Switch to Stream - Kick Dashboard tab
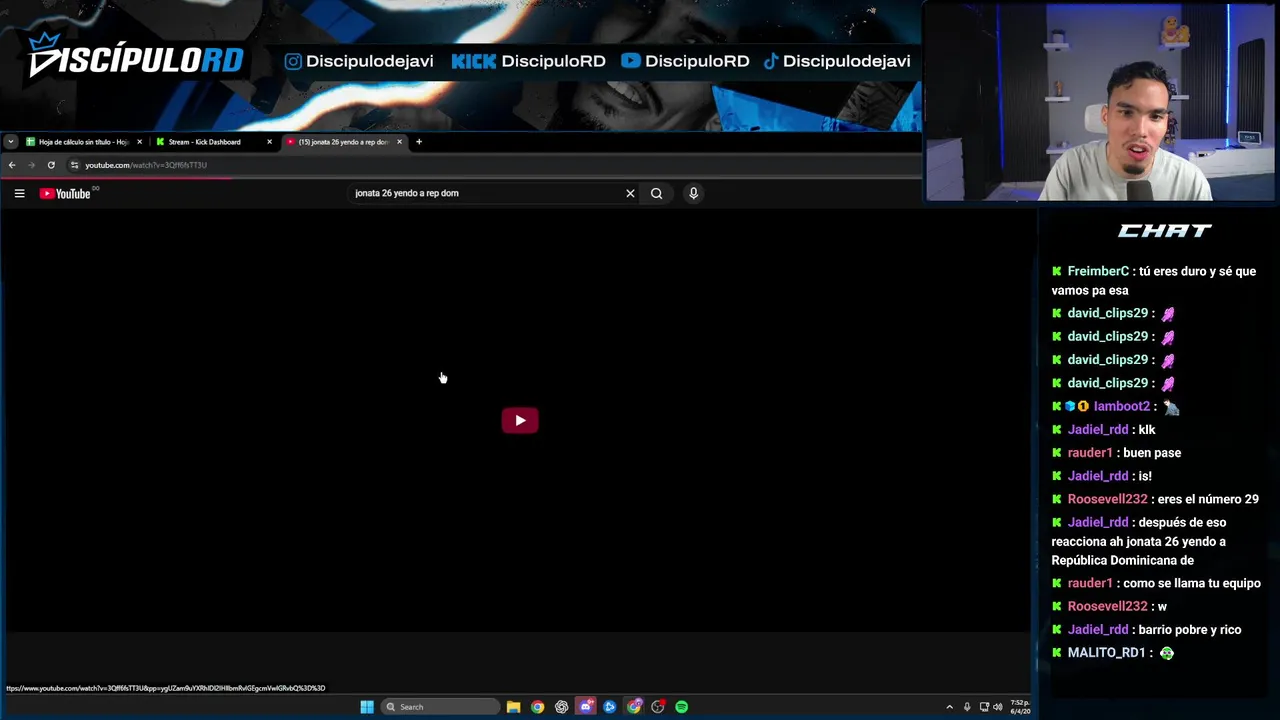 [212, 142]
